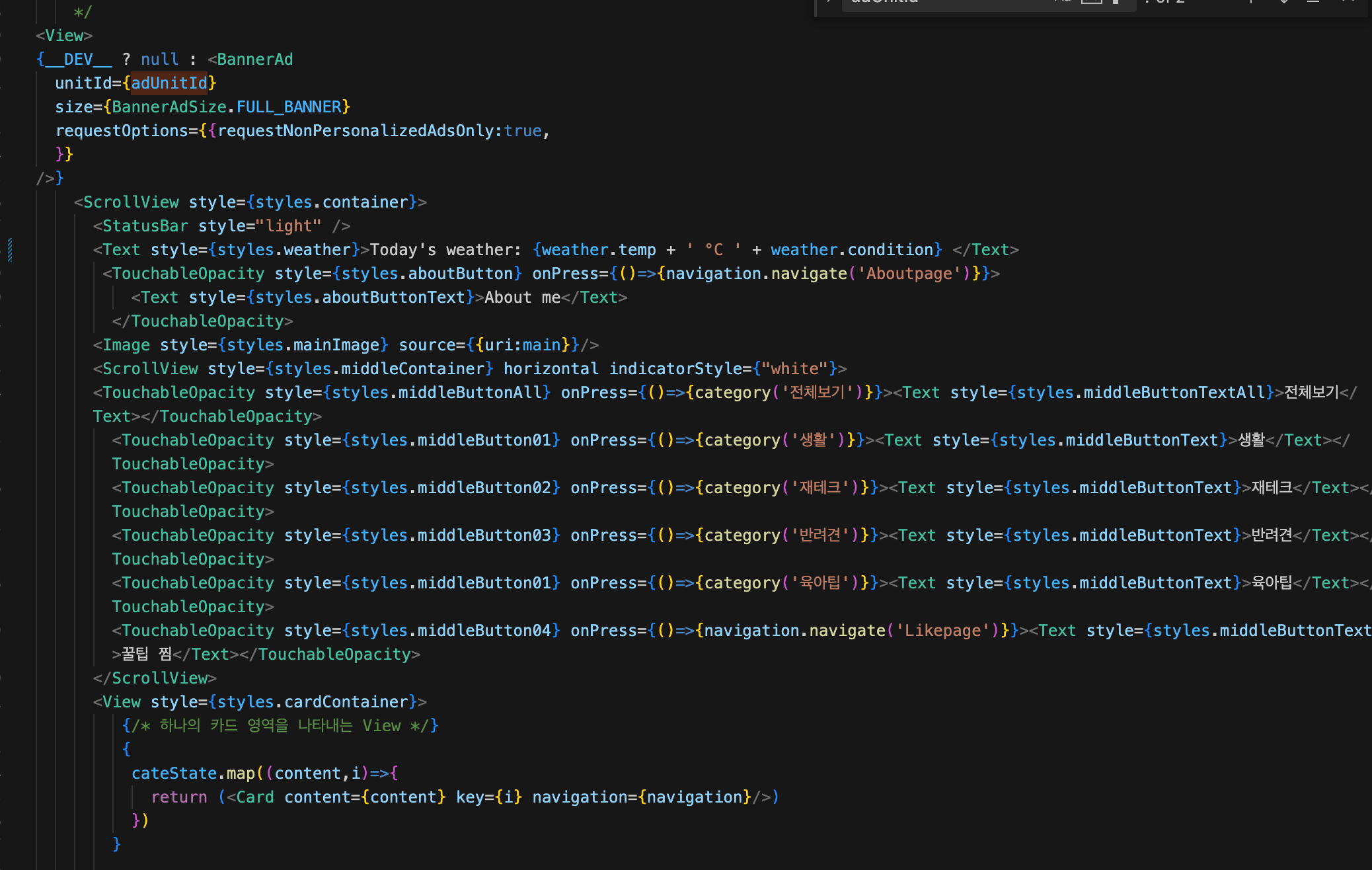The image size is (1372, 870).
Task: Click the "white" string value
Action: (x=794, y=369)
